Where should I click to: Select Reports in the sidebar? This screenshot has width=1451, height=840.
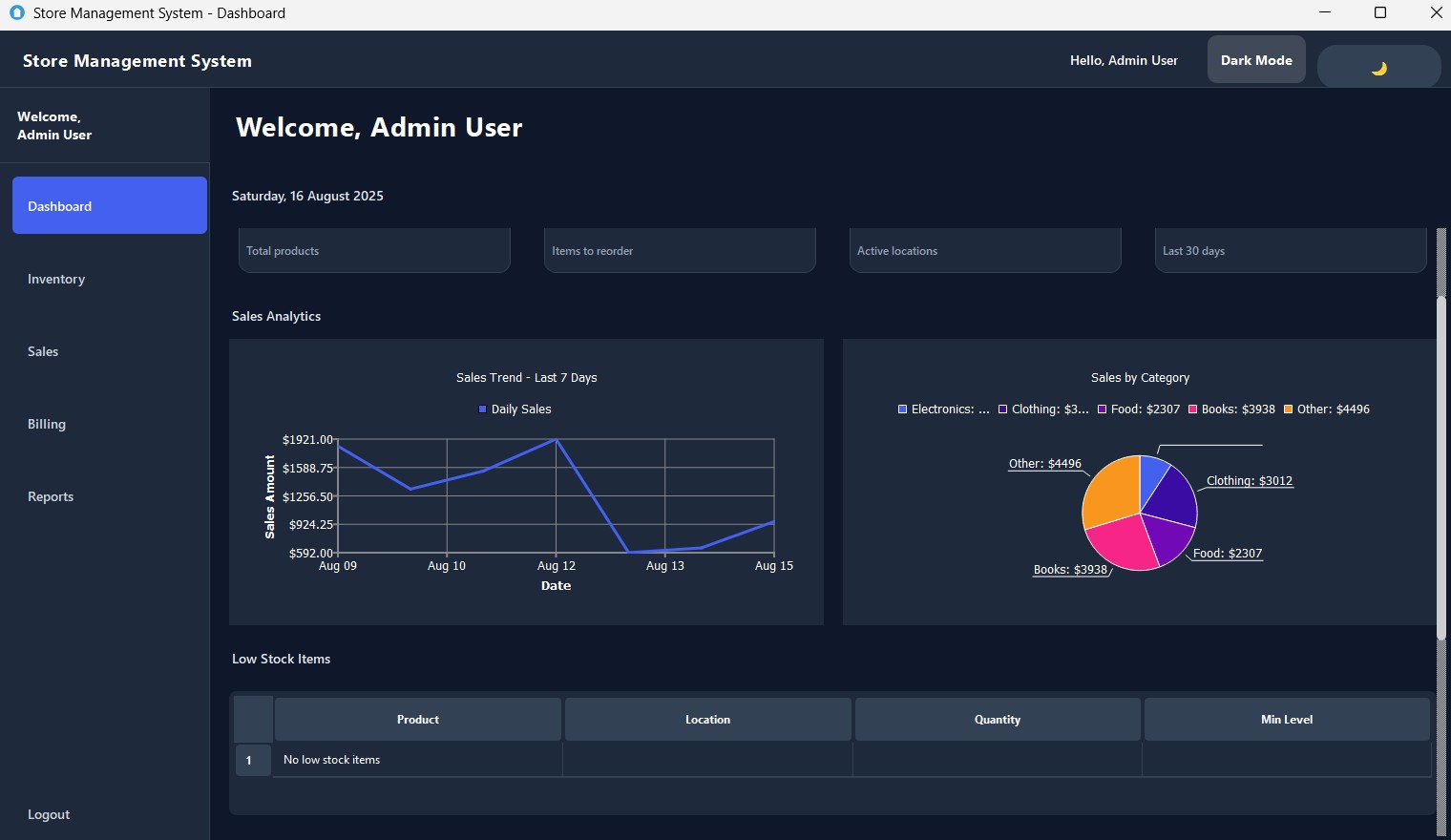pyautogui.click(x=51, y=497)
